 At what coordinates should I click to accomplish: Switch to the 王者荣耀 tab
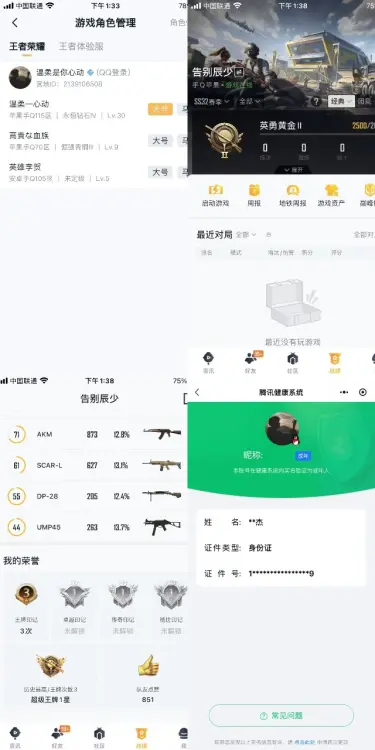pos(27,46)
